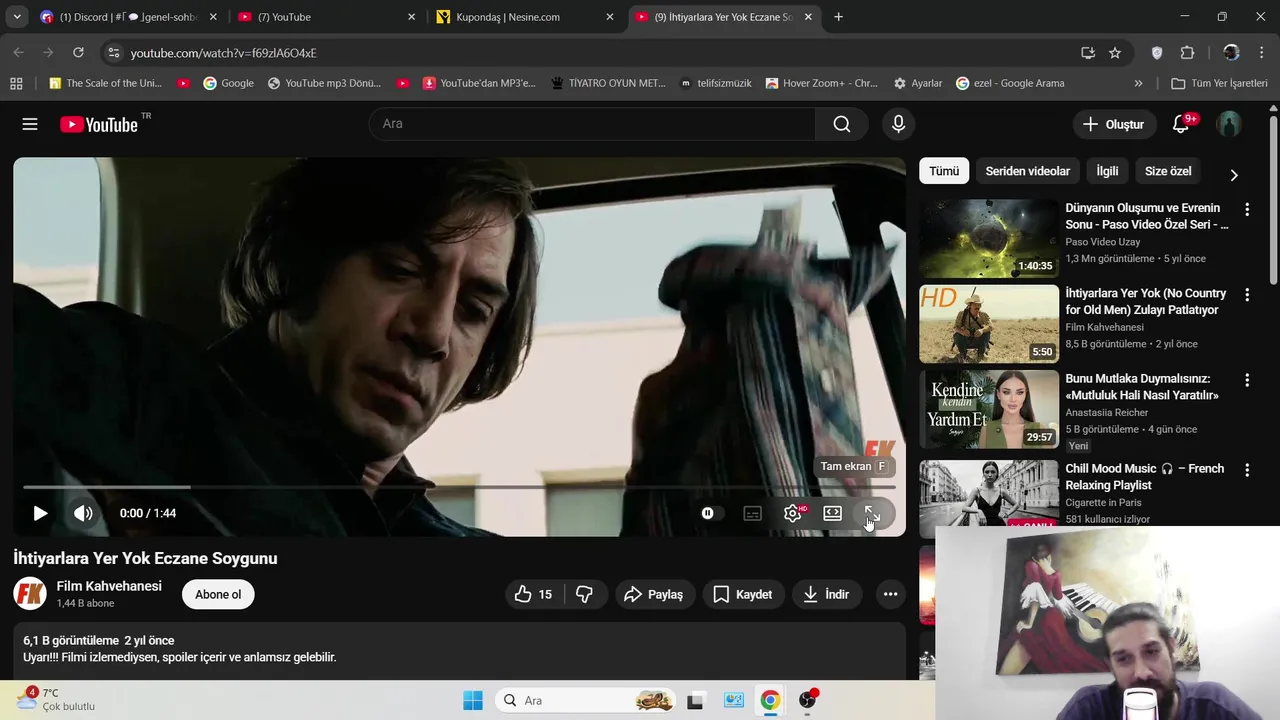Open options for Bunu Mutlaka Duymalısınız video
Screen dimensions: 1280x720
pos(1247,380)
